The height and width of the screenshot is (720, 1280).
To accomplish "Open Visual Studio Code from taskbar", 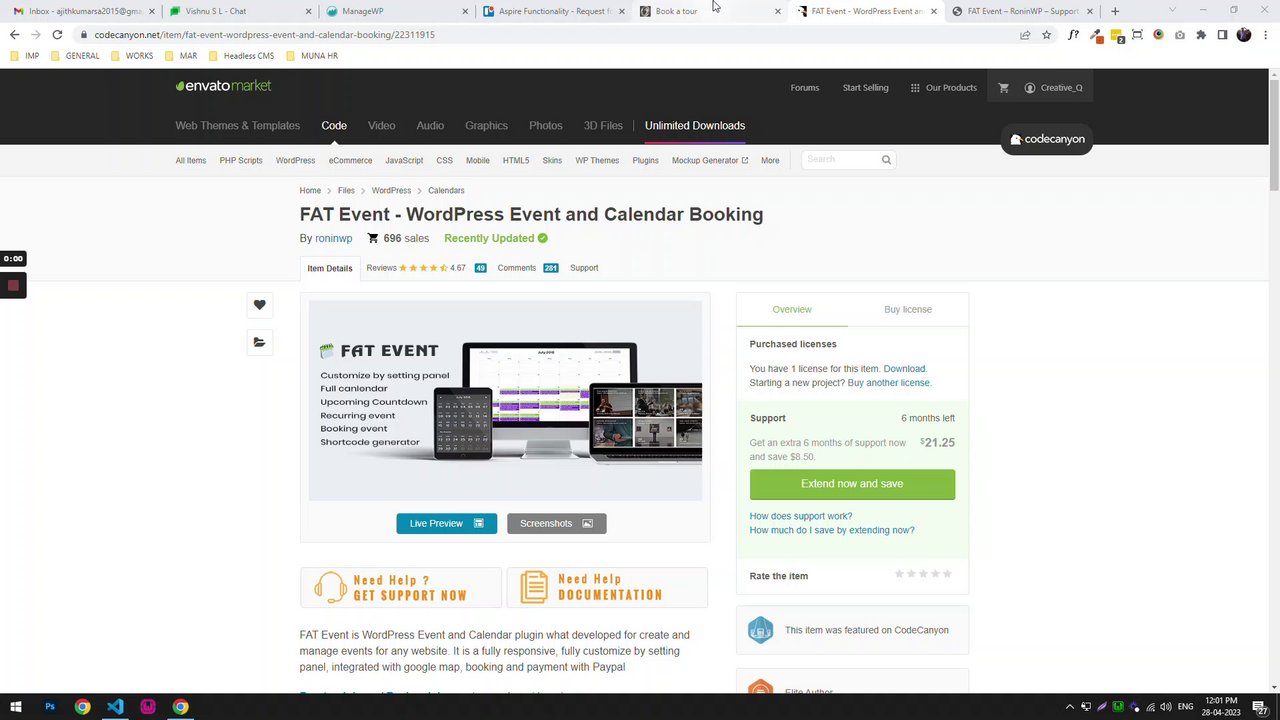I will click(115, 707).
